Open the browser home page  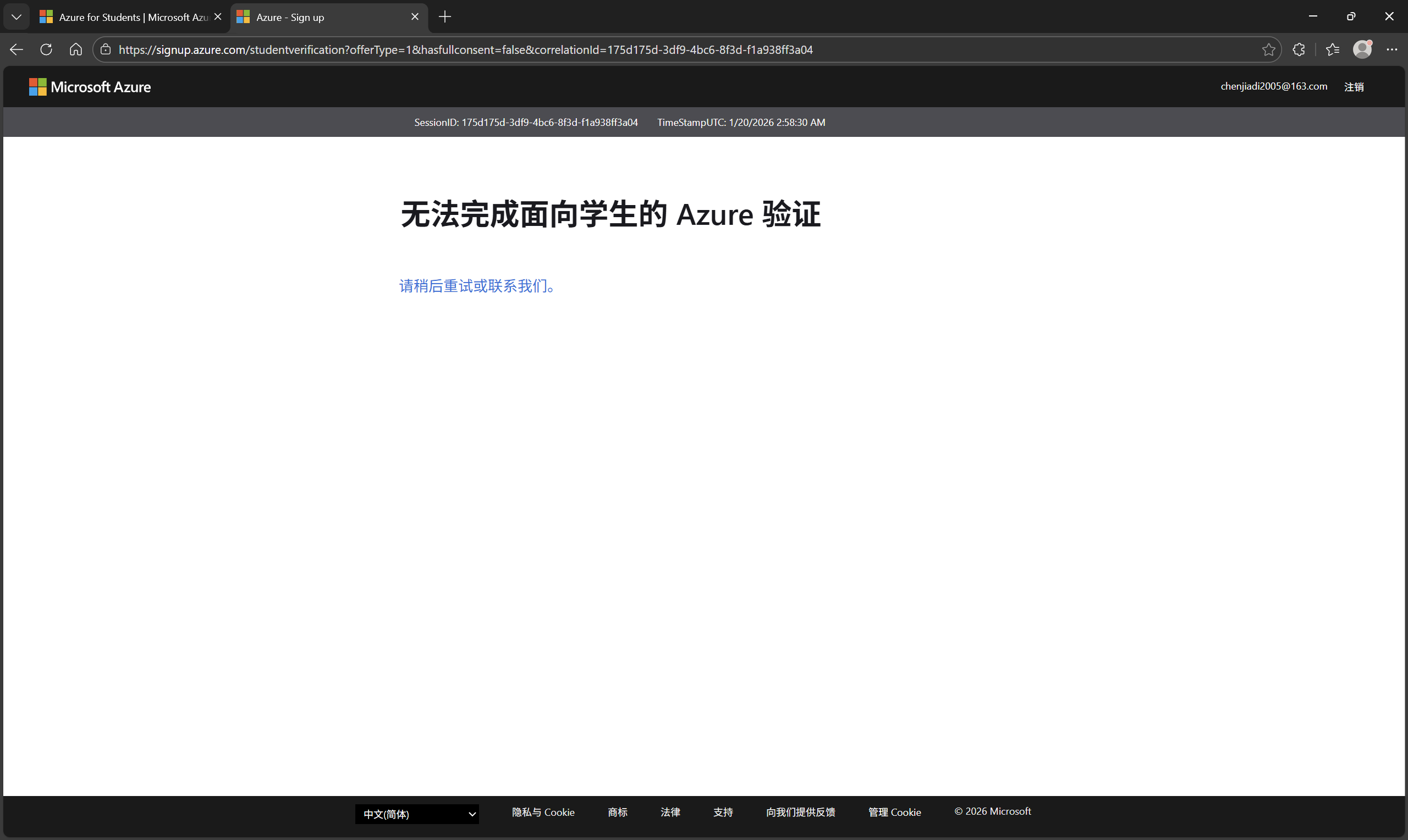[x=75, y=49]
